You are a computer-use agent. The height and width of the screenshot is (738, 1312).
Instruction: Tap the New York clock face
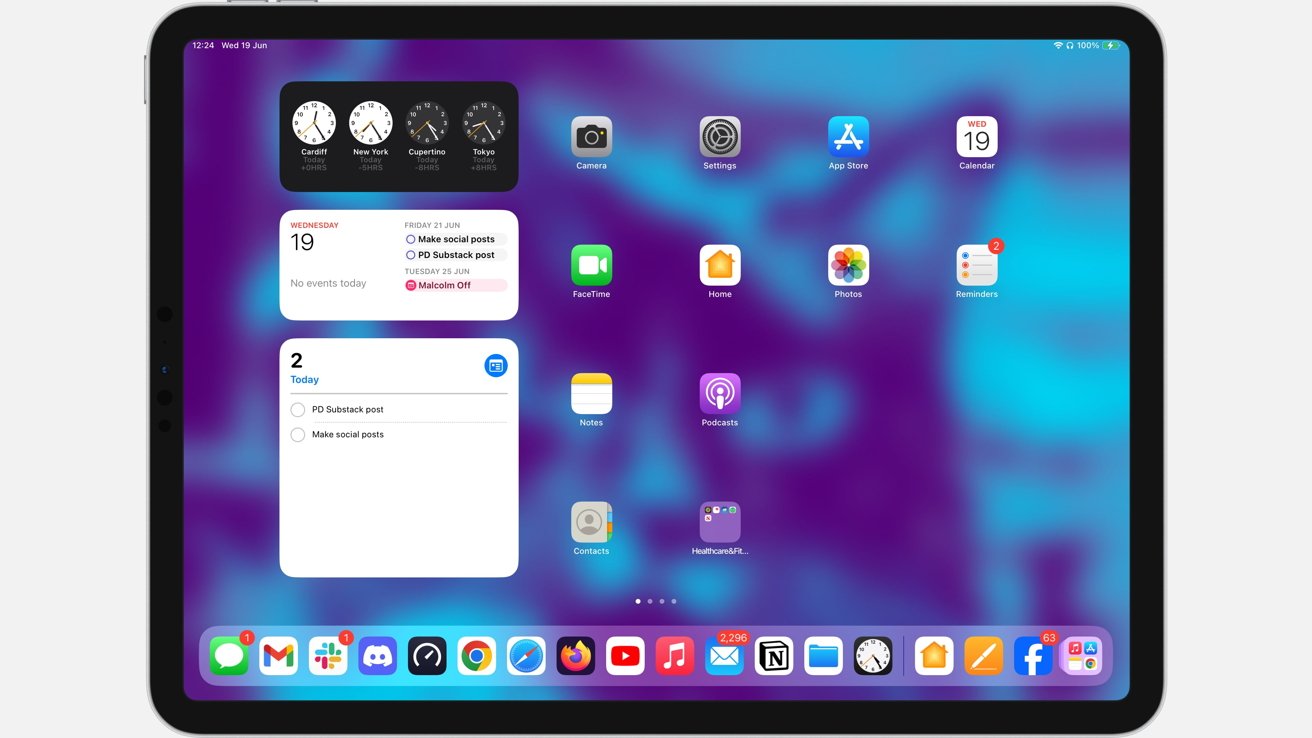(x=371, y=123)
